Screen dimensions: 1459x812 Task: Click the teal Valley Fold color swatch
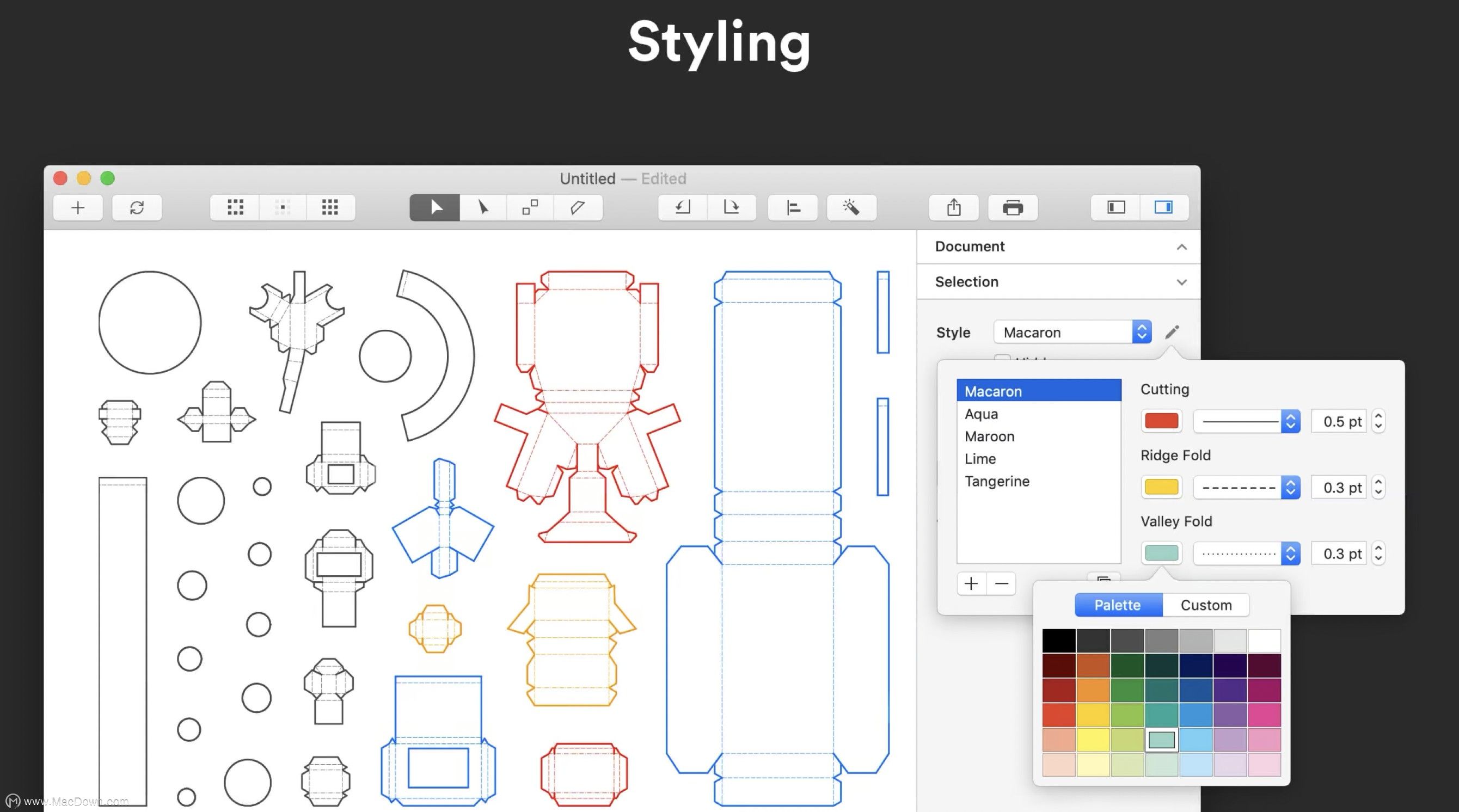click(1161, 553)
